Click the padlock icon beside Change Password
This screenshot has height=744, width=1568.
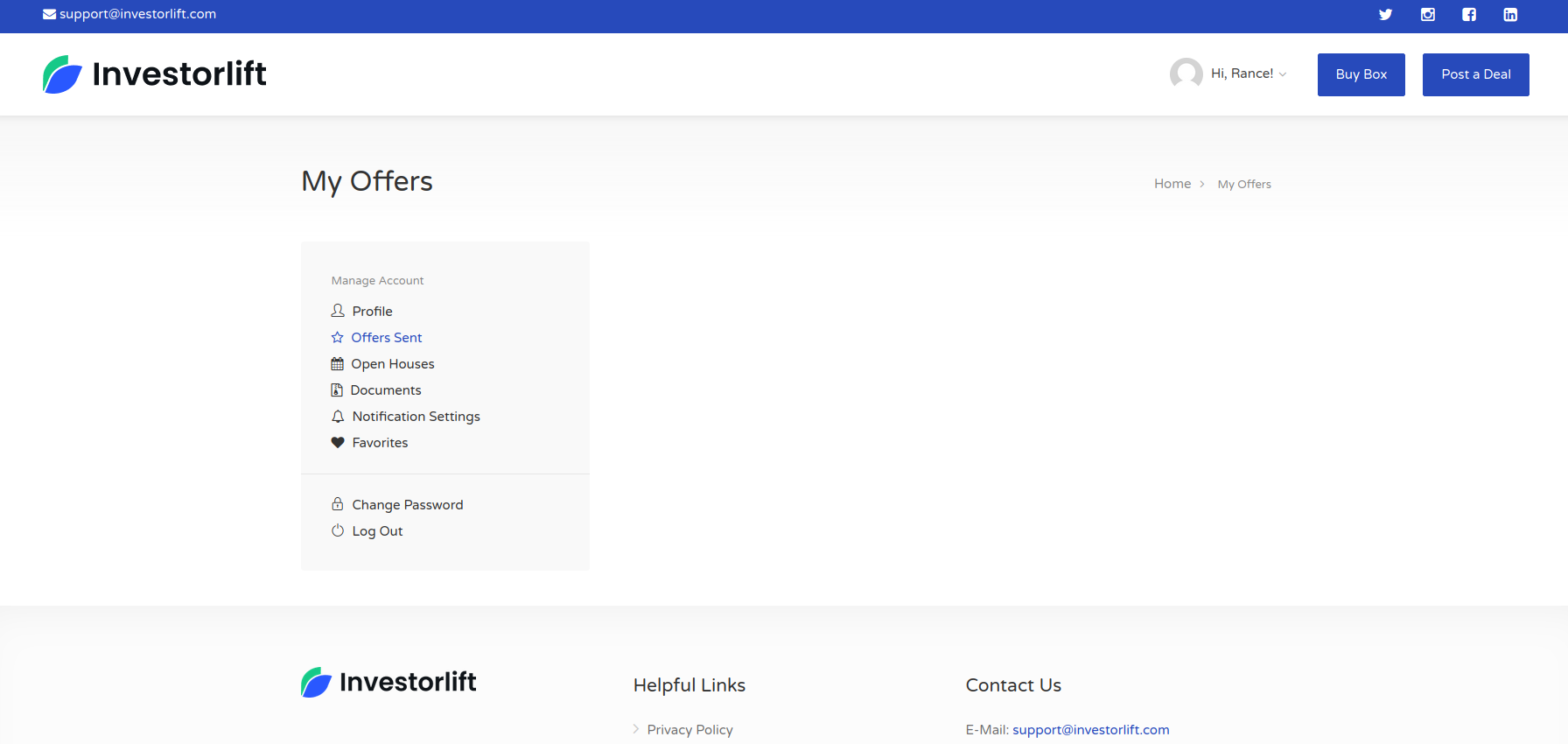338,504
